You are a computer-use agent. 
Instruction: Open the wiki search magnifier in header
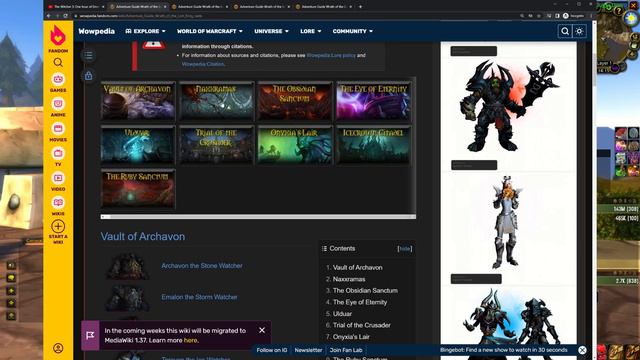coord(565,31)
